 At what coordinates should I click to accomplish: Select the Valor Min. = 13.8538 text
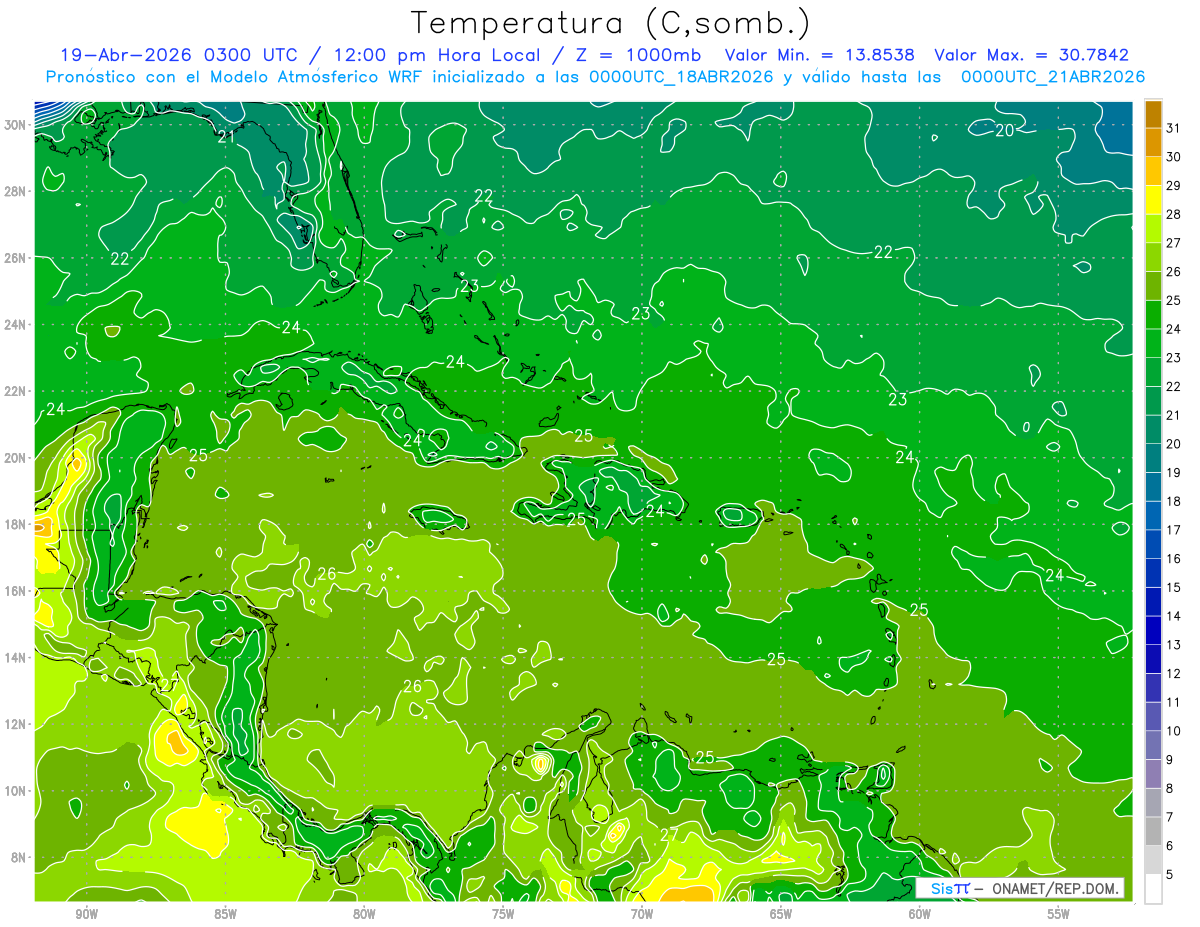[x=821, y=55]
